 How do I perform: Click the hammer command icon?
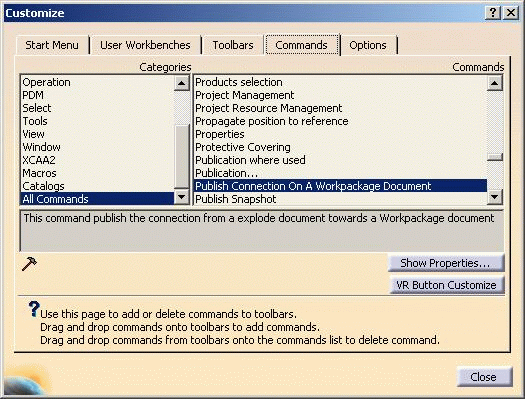click(x=29, y=264)
